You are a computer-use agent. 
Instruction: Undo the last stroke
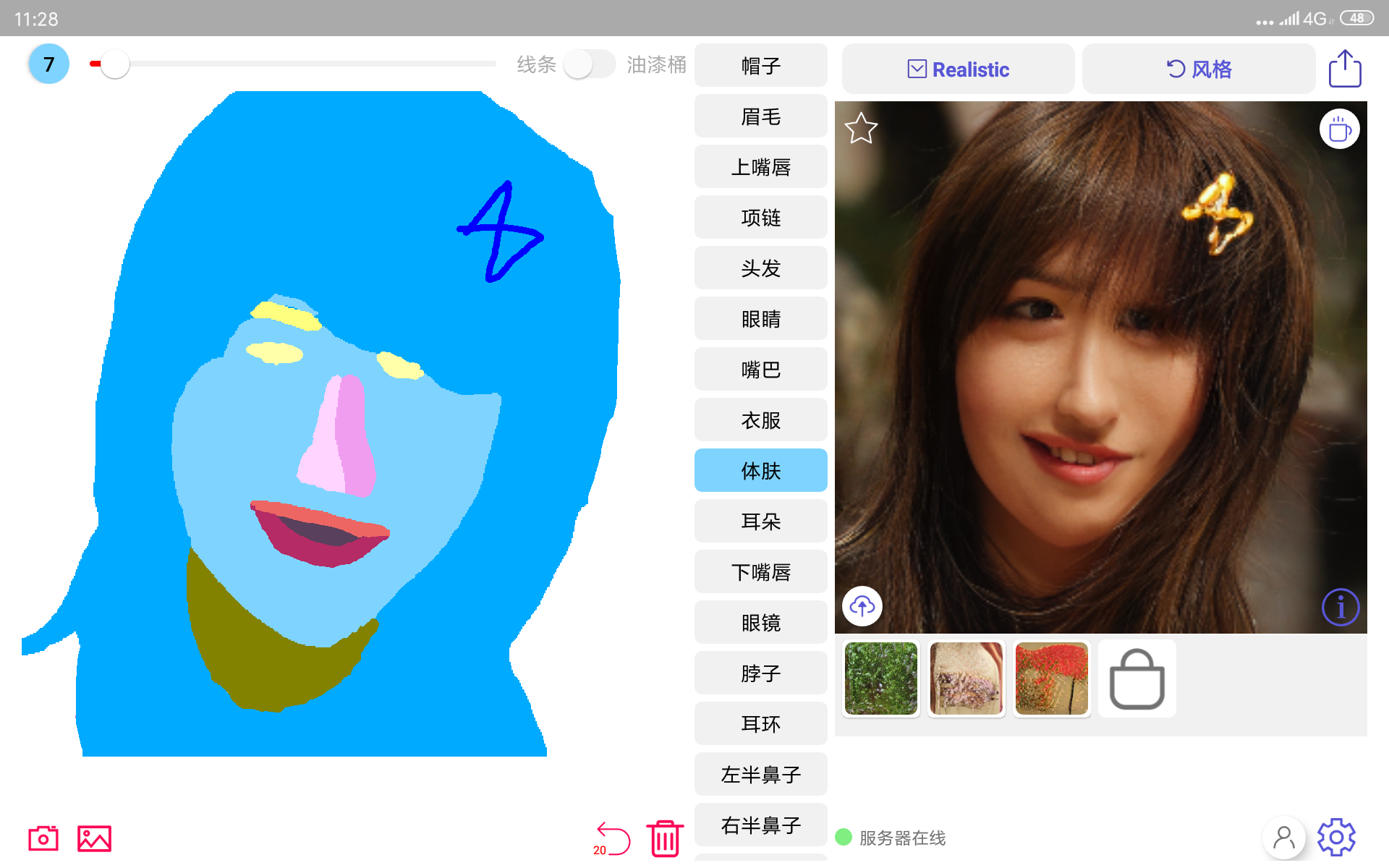pos(612,839)
